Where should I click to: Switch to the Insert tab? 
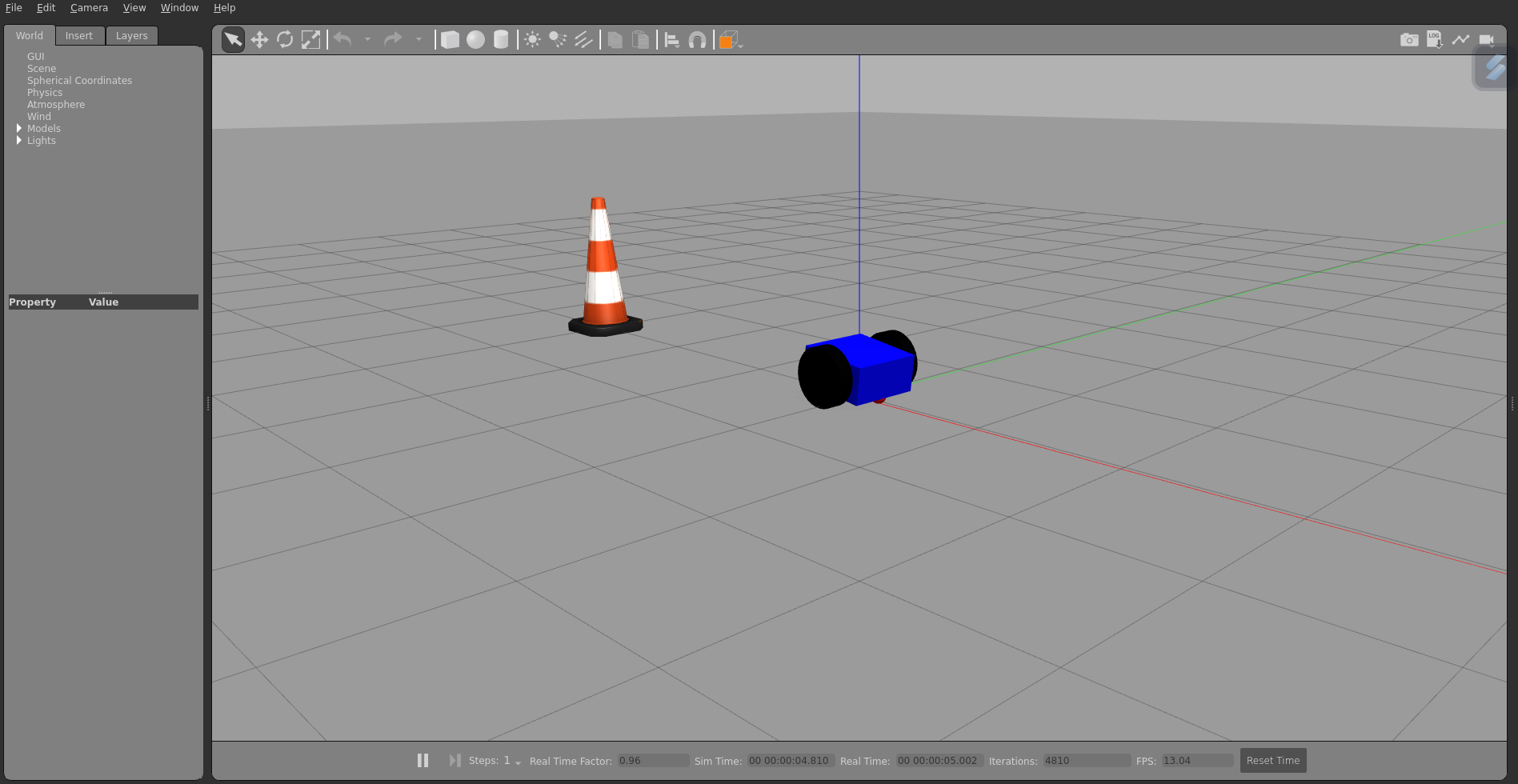(79, 36)
